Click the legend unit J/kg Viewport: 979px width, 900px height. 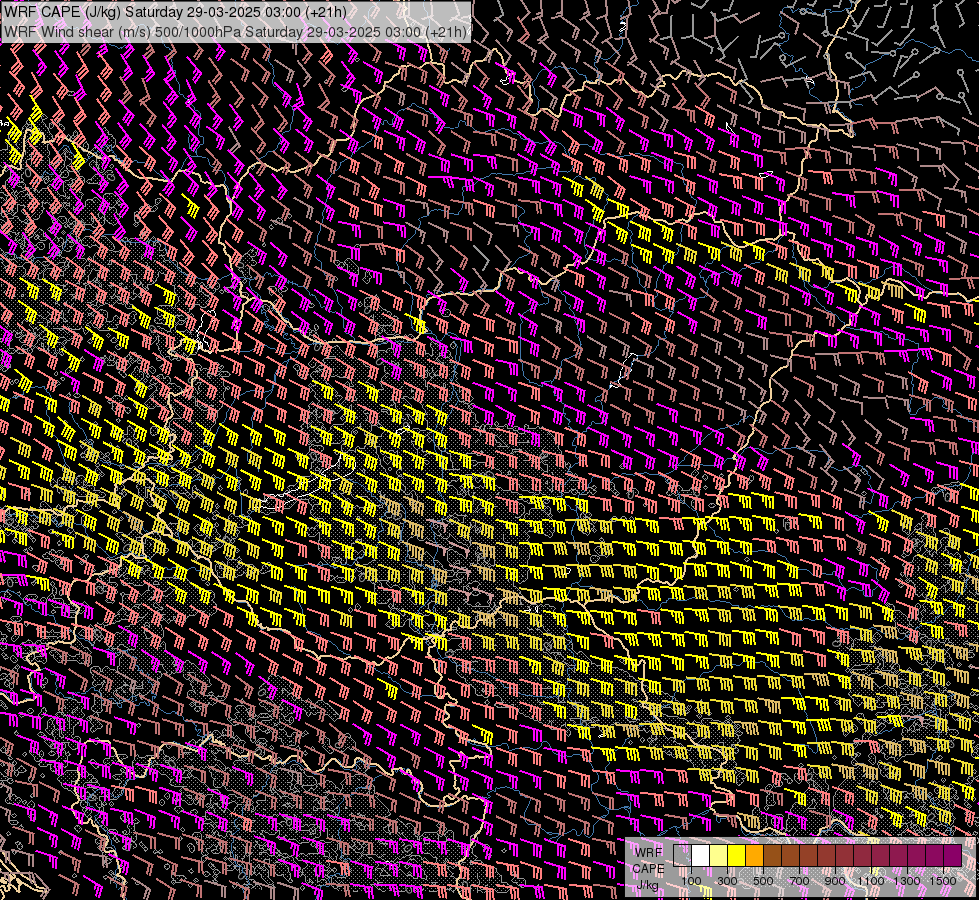(647, 885)
